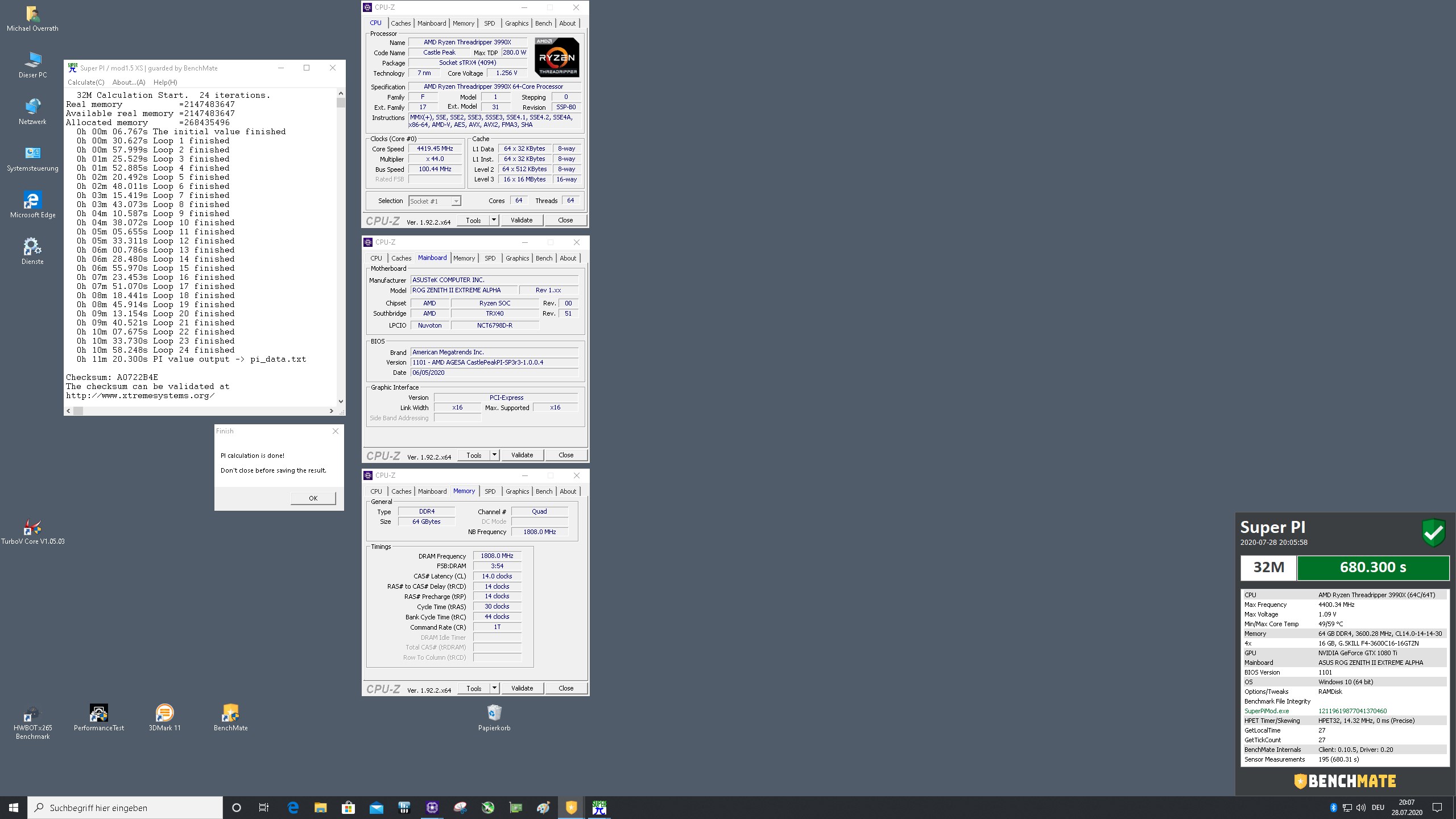Open the notification center icon
Screen dimensions: 1456x819
point(1437,808)
